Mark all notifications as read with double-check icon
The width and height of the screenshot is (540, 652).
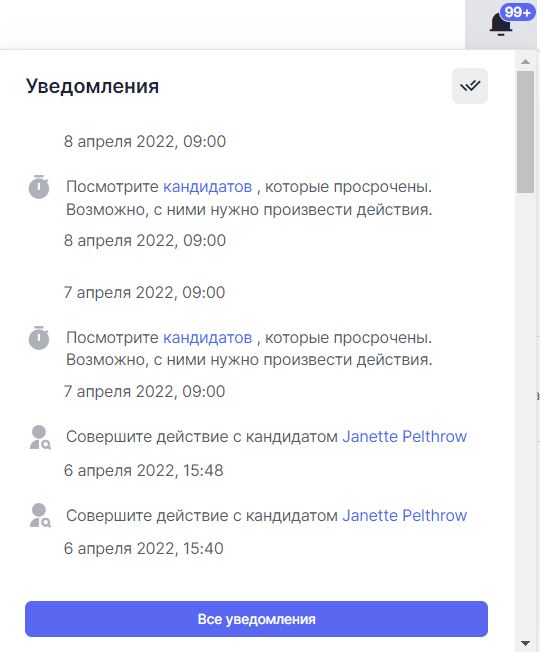[x=470, y=86]
